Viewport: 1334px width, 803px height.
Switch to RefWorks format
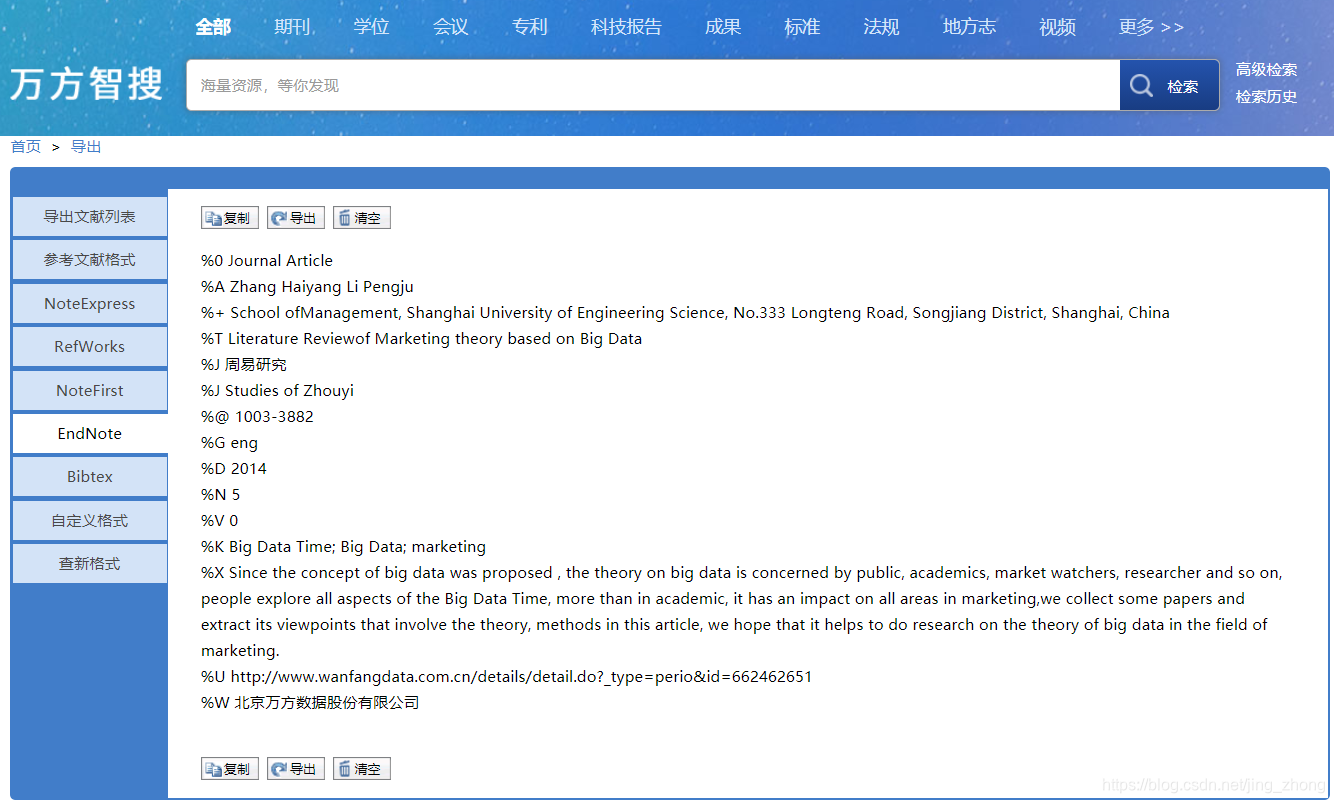90,347
